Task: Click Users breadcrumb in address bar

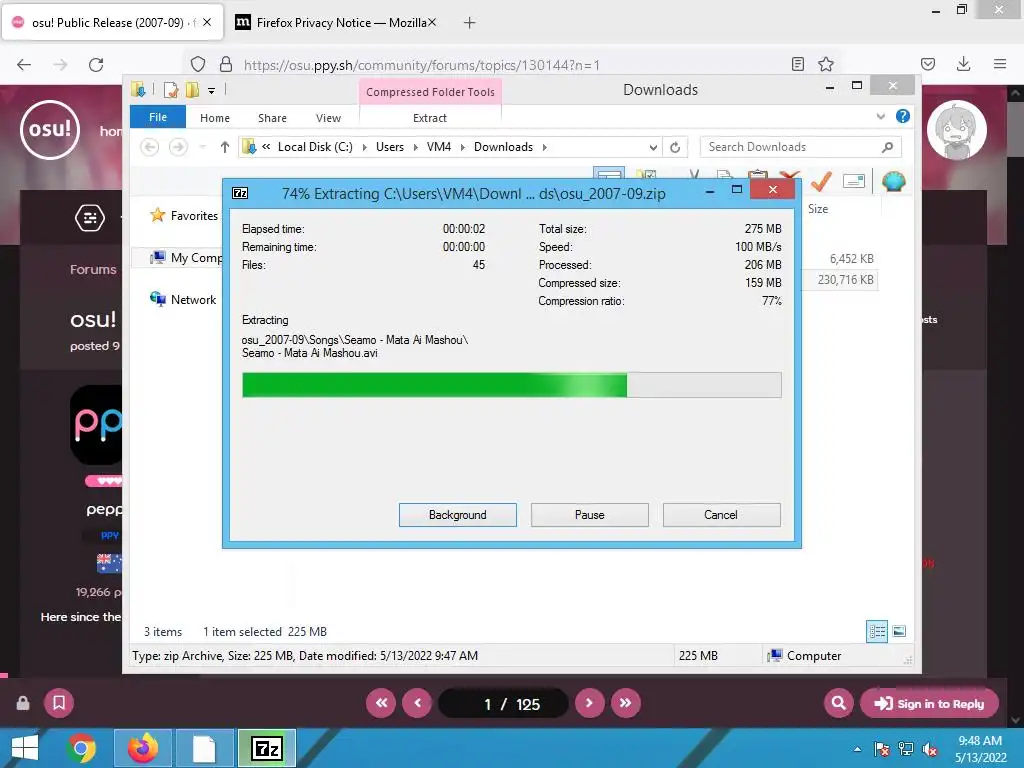Action: pos(390,147)
